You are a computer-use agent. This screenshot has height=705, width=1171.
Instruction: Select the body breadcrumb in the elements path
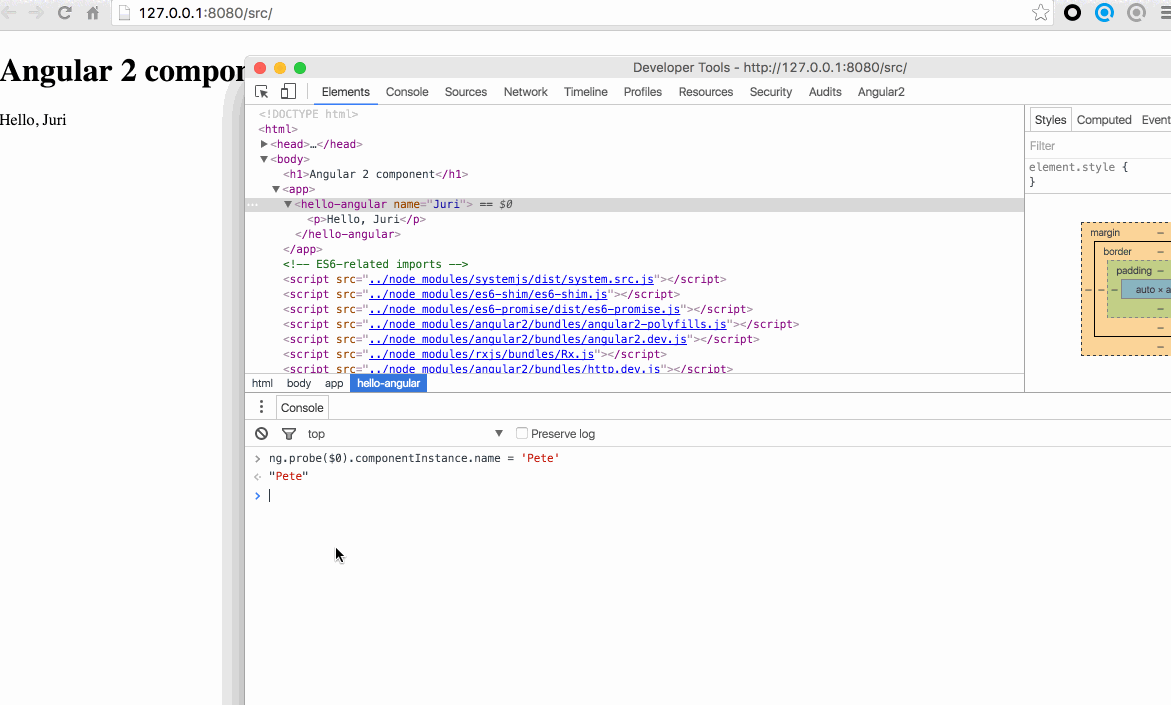point(299,383)
